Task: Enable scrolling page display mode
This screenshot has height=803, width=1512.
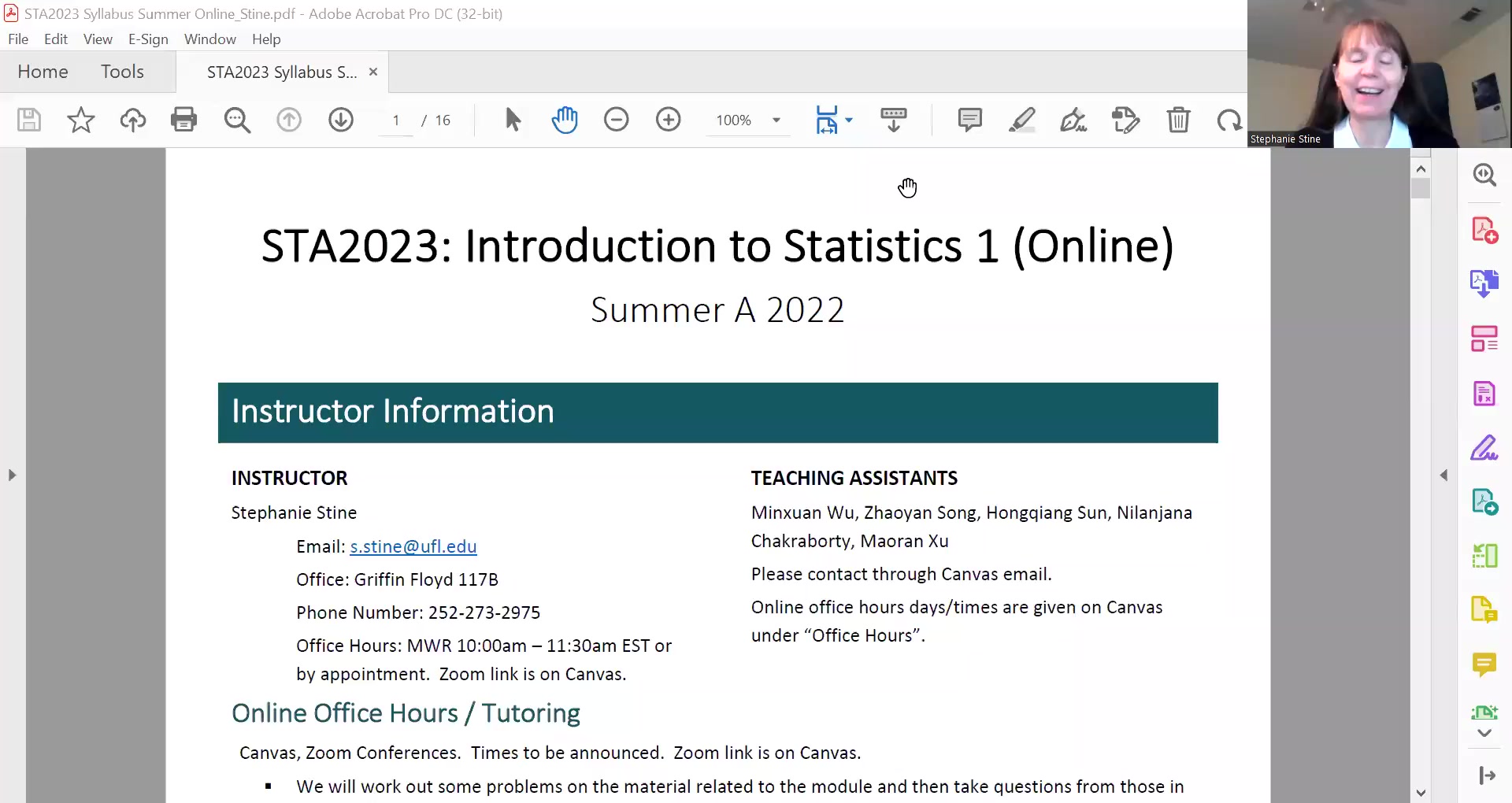Action: click(x=893, y=120)
